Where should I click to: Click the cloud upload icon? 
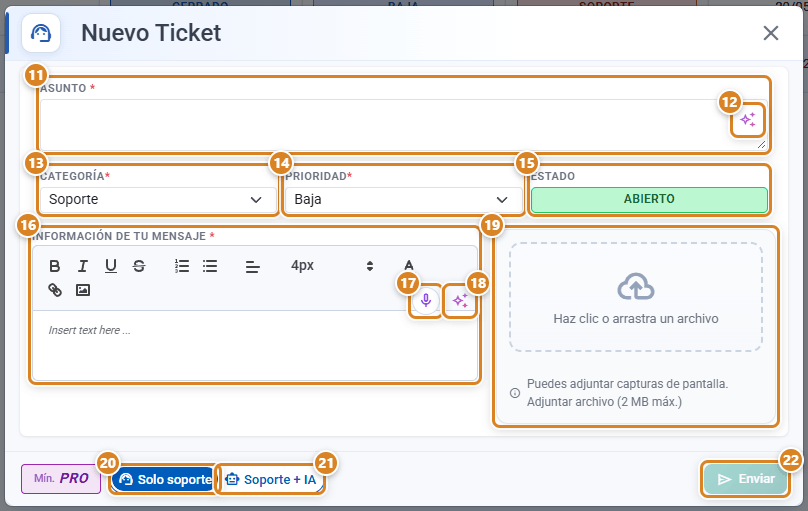click(x=636, y=286)
